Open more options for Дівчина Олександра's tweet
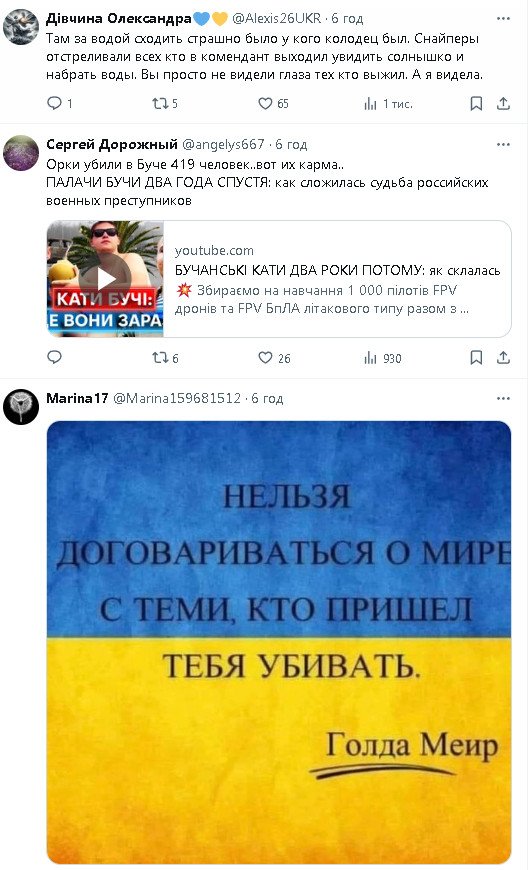 [503, 18]
